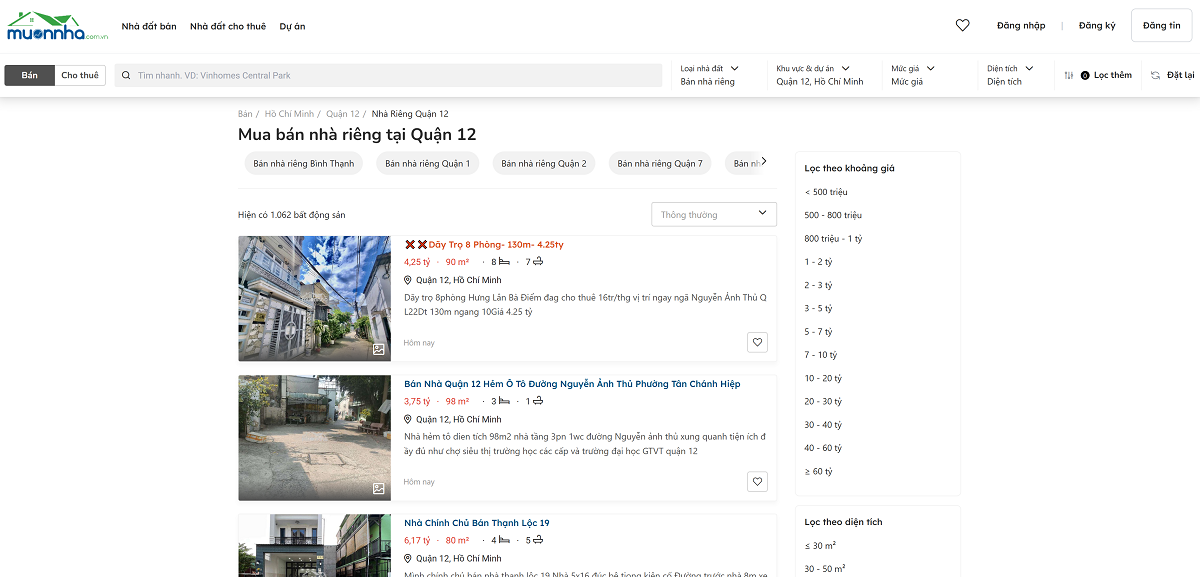Open the Dãy Trọ 8 Phòng listing thumbnail
Viewport: 1200px width, 577px height.
[315, 298]
